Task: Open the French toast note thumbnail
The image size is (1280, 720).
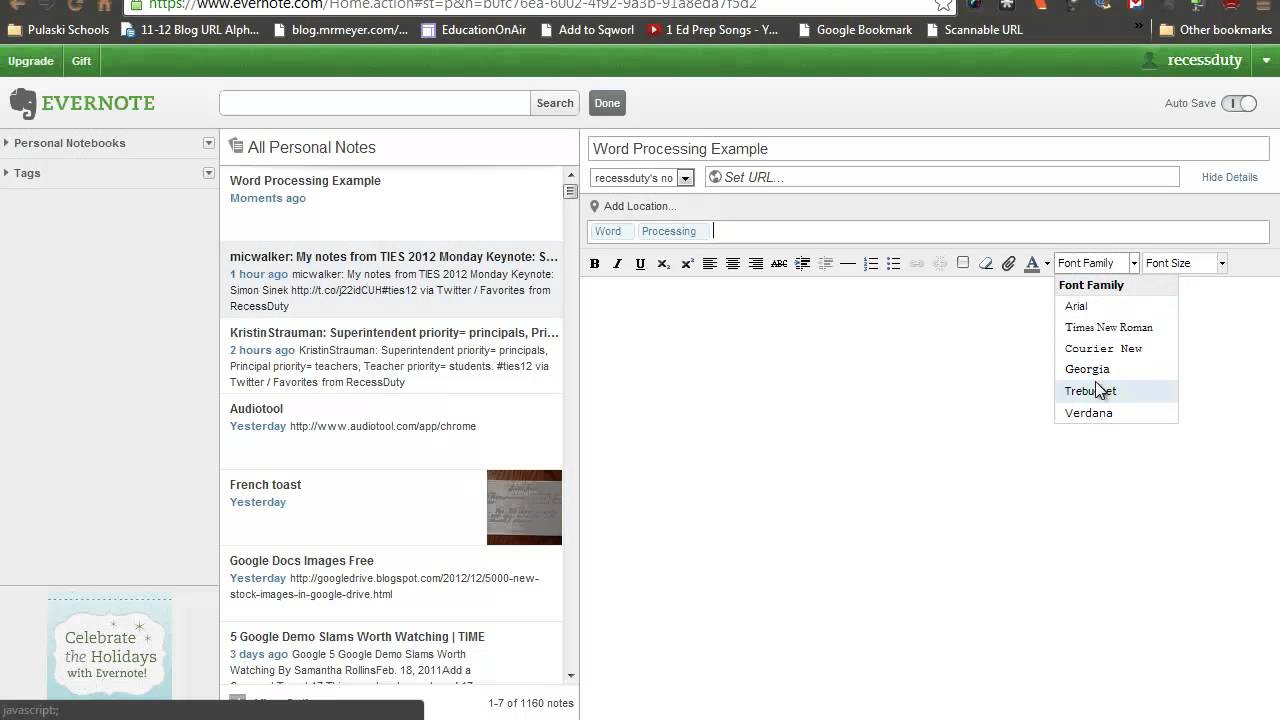Action: click(x=524, y=508)
